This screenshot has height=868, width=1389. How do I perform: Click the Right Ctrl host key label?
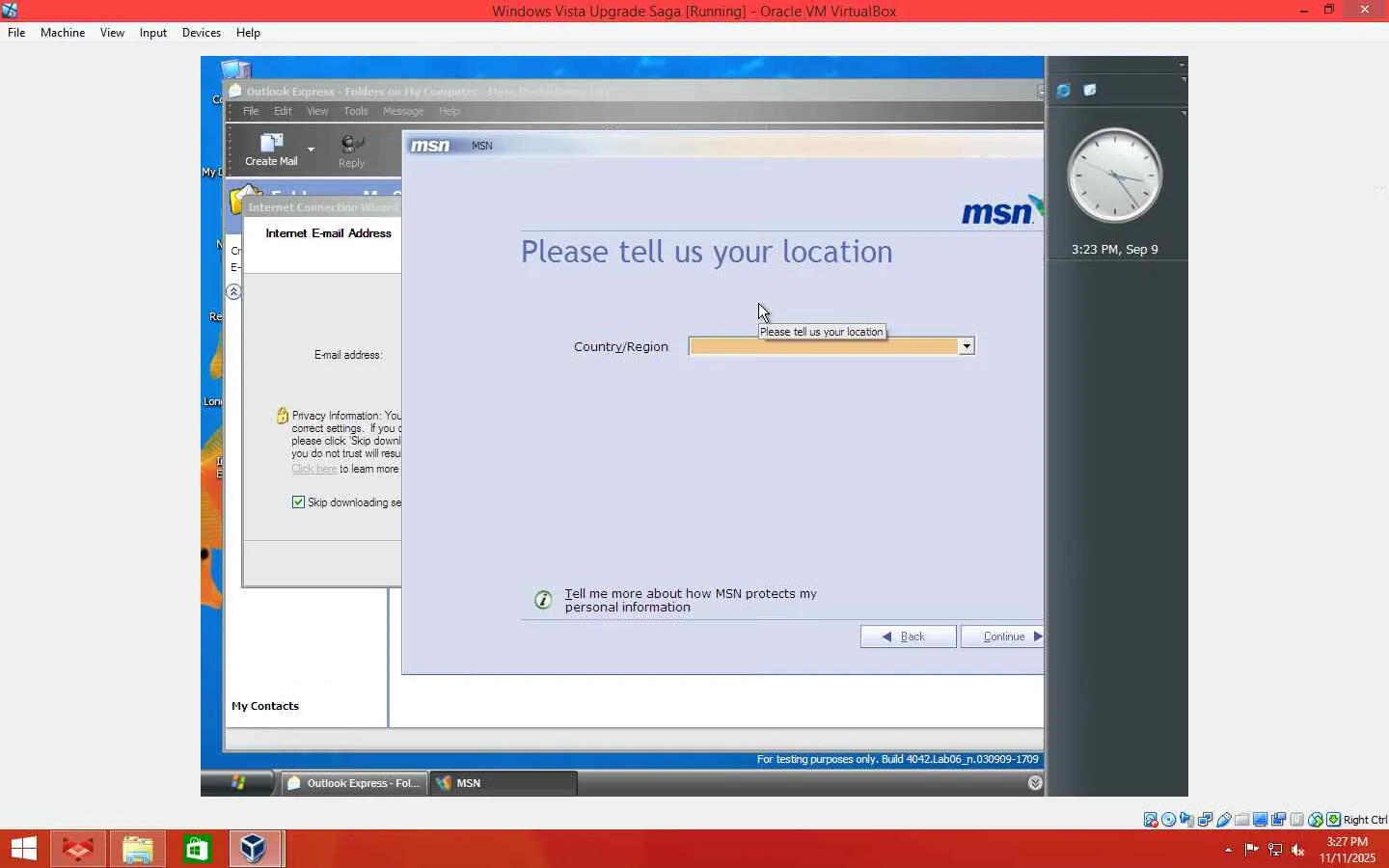click(1365, 820)
